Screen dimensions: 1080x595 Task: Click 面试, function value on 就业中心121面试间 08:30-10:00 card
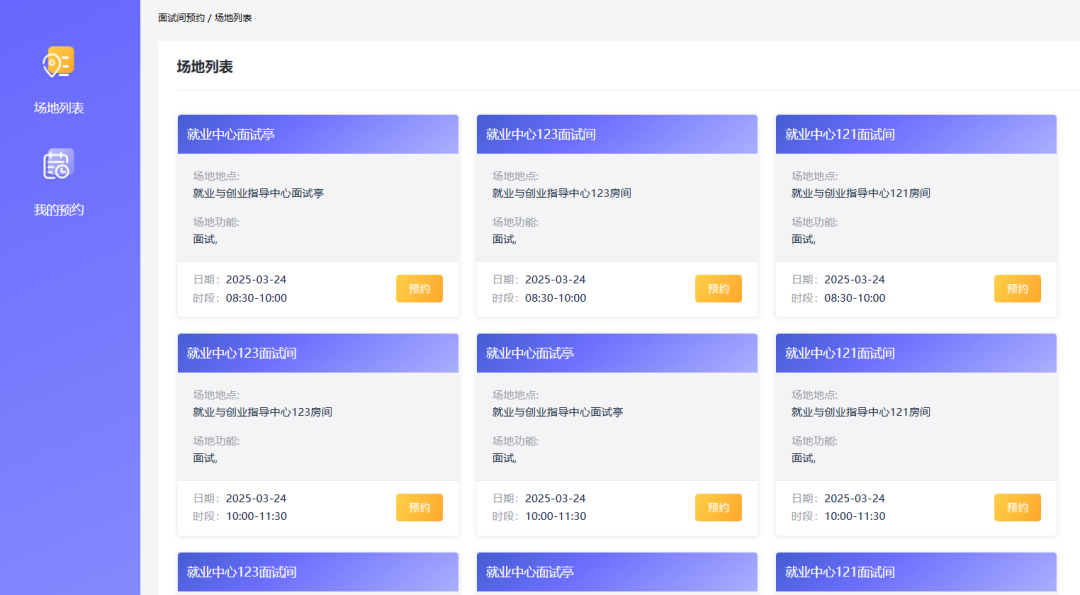[803, 240]
